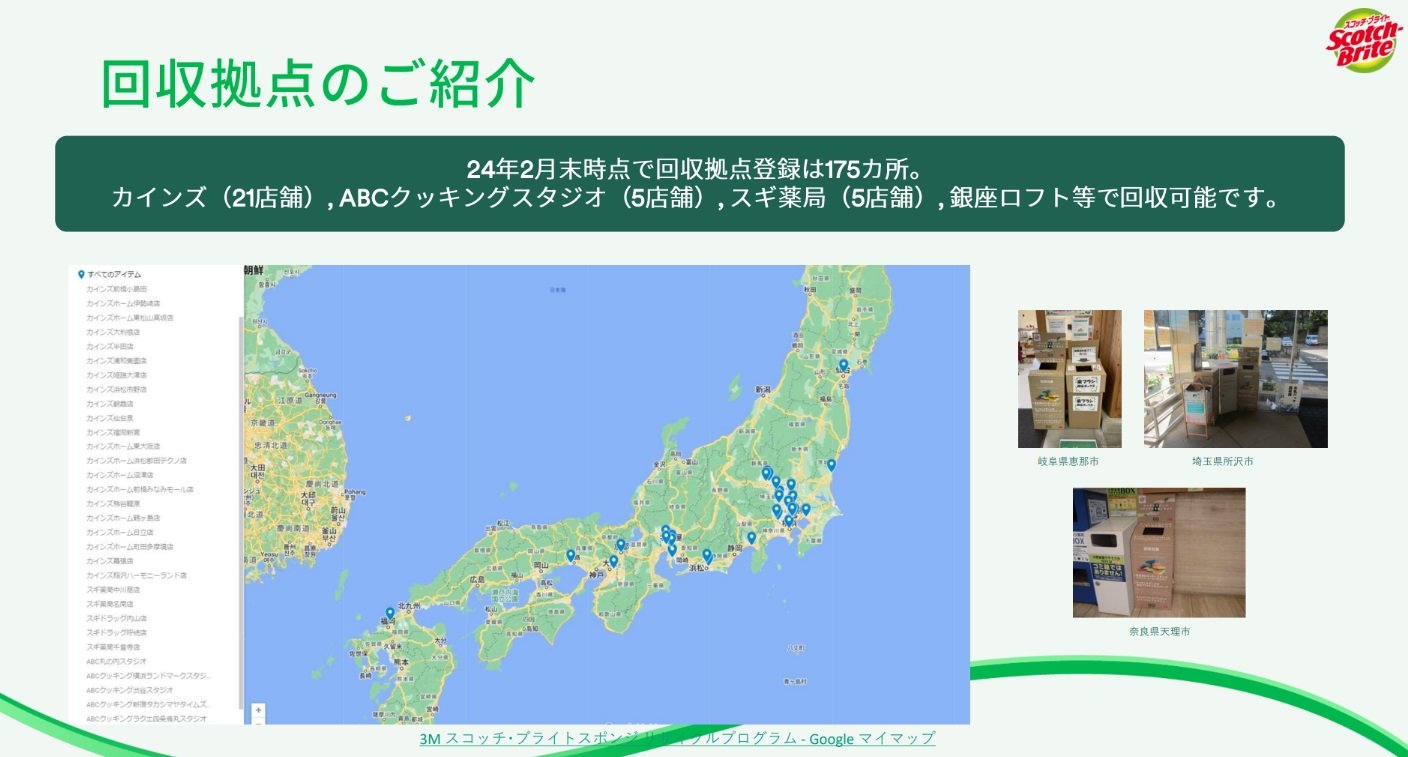
Task: Open the 岐阜県恵那市 collection box photo
Action: pyautogui.click(x=1069, y=378)
